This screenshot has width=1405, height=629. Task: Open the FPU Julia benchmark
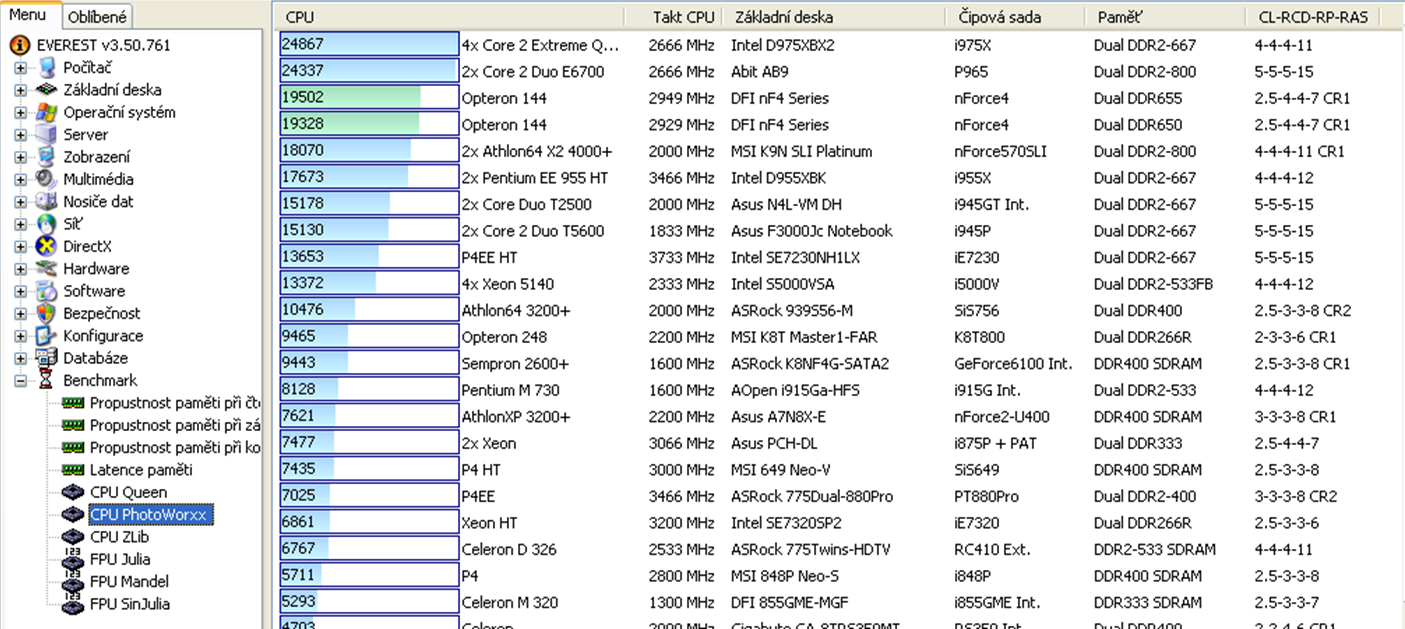[120, 559]
